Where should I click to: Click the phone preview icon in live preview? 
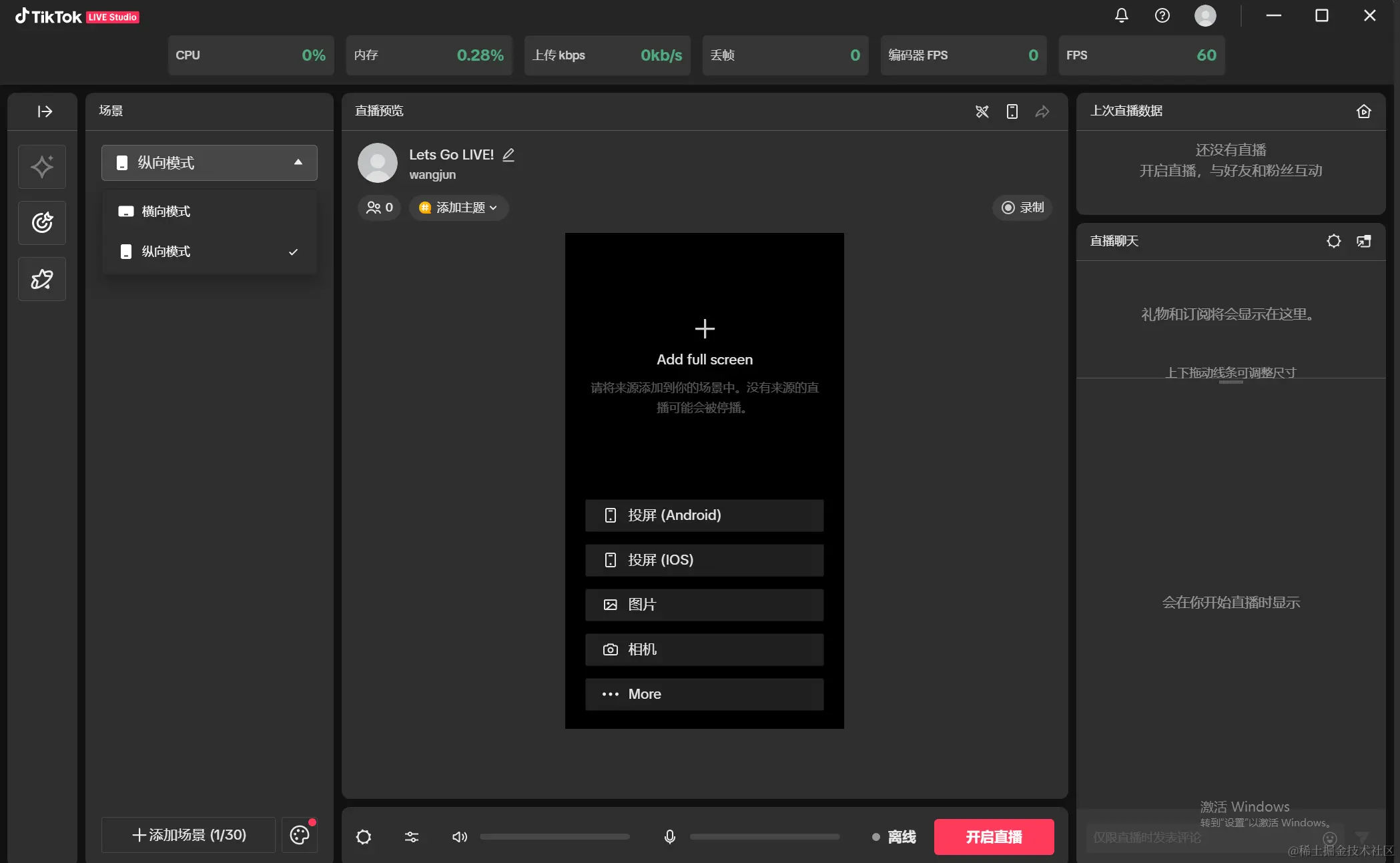click(1012, 111)
